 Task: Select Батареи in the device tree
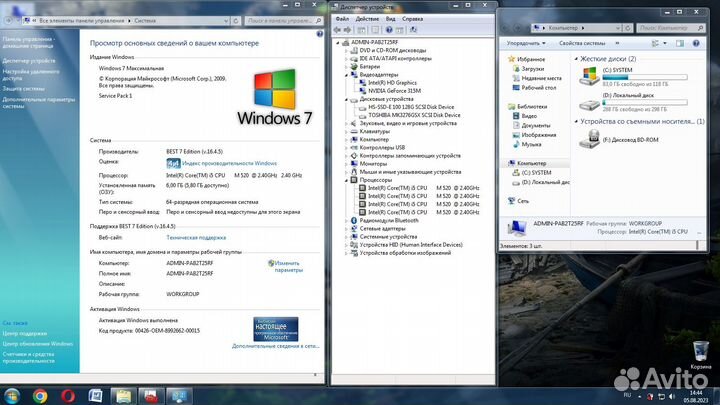370,67
